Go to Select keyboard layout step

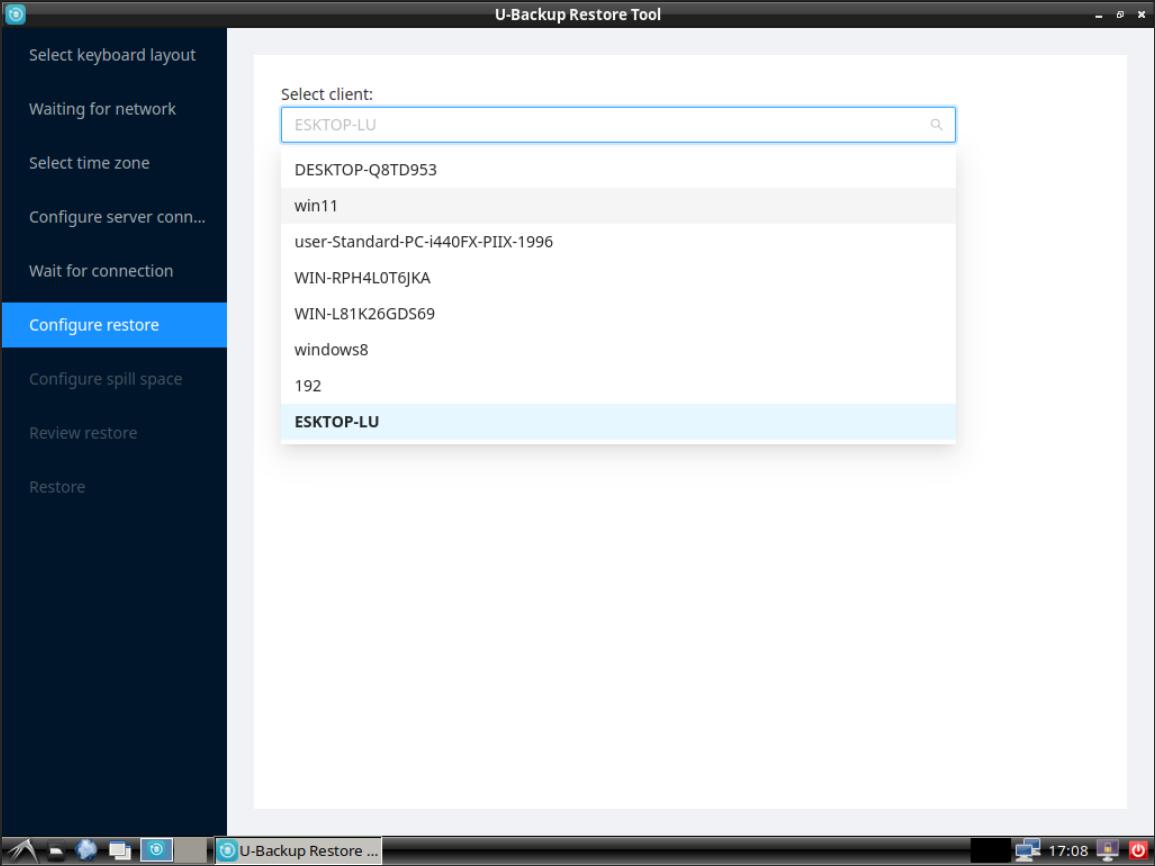click(x=112, y=55)
